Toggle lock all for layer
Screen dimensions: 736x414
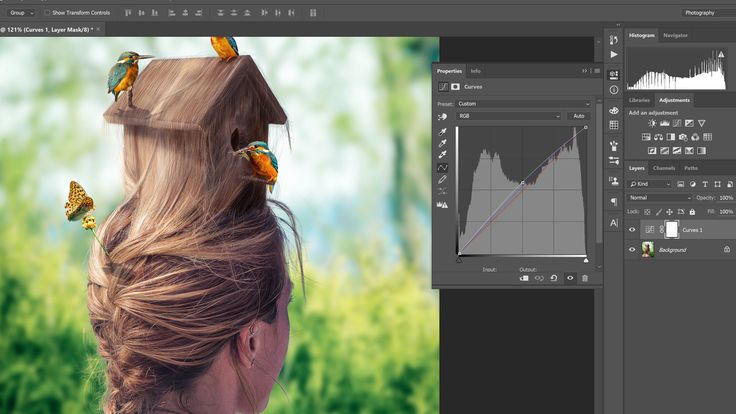(x=692, y=212)
